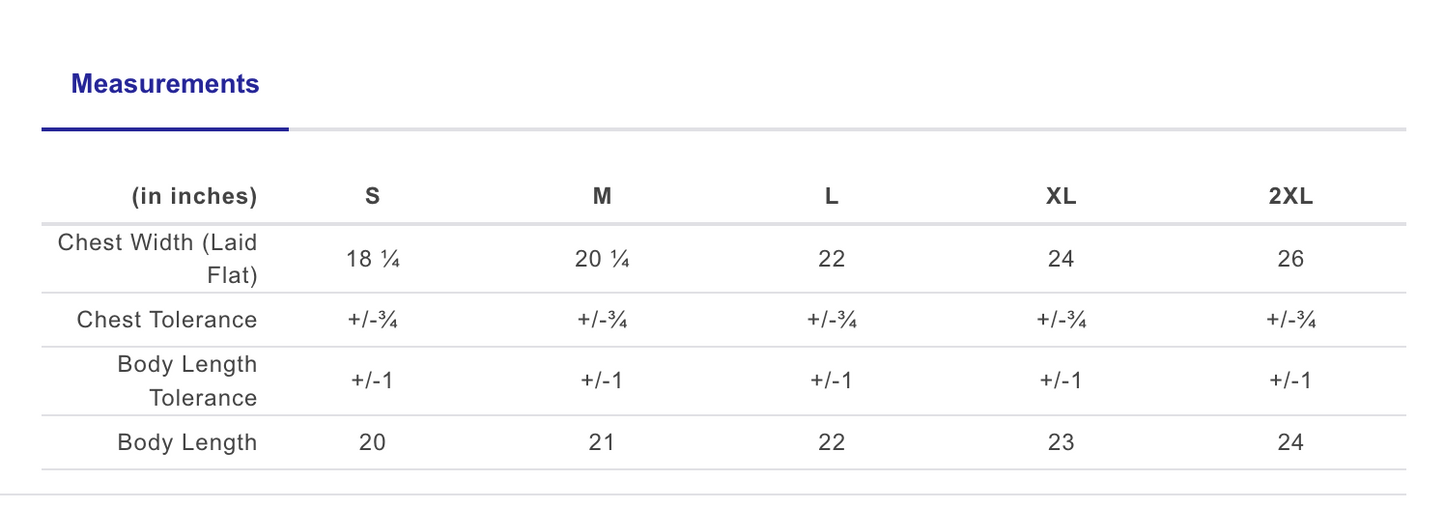This screenshot has height=508, width=1445.
Task: Click the "(in inches)" header label
Action: pos(194,197)
